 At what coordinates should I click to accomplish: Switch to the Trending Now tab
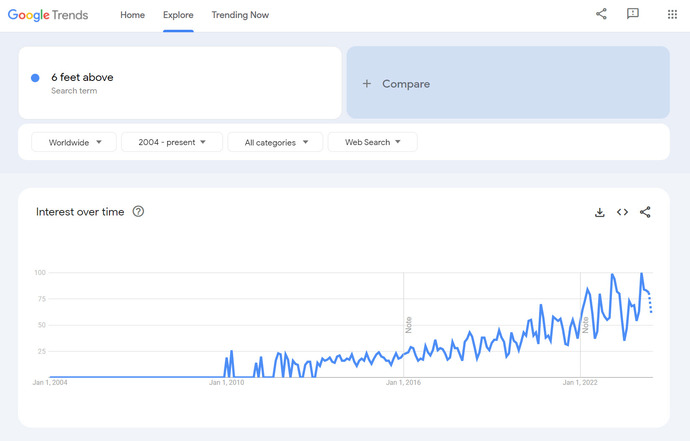tap(240, 15)
